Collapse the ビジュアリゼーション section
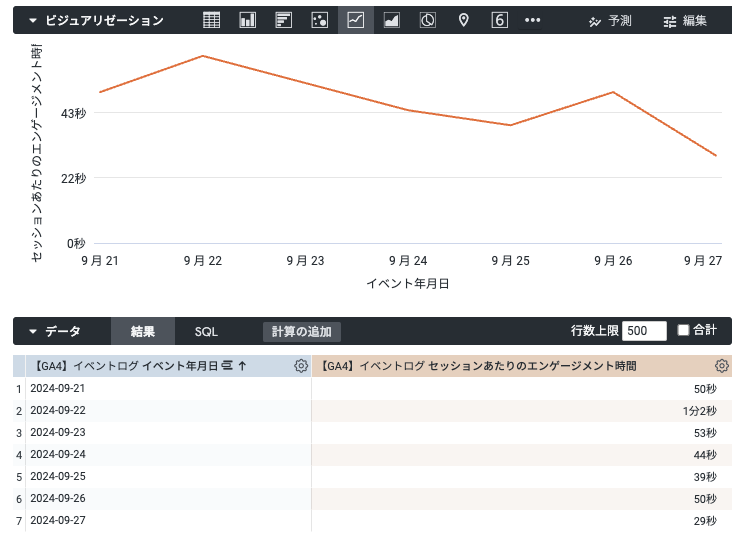The height and width of the screenshot is (554, 738). click(33, 21)
